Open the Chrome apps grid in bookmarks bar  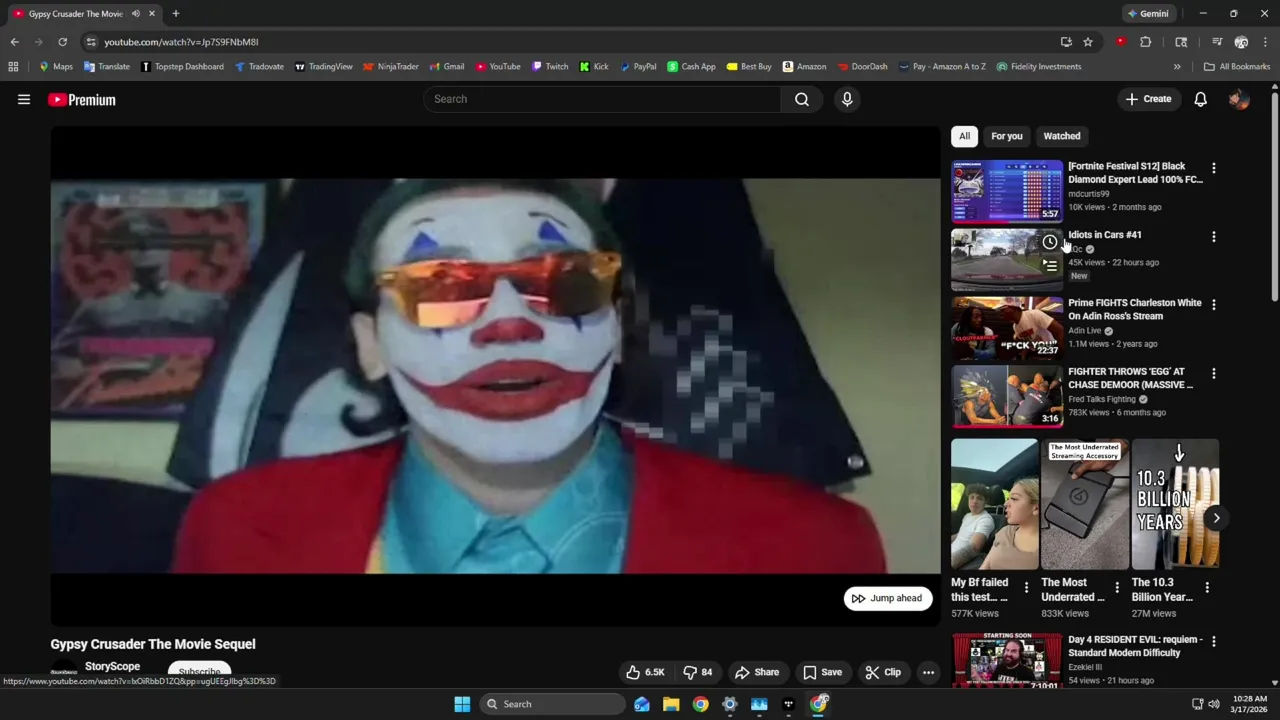pos(13,67)
